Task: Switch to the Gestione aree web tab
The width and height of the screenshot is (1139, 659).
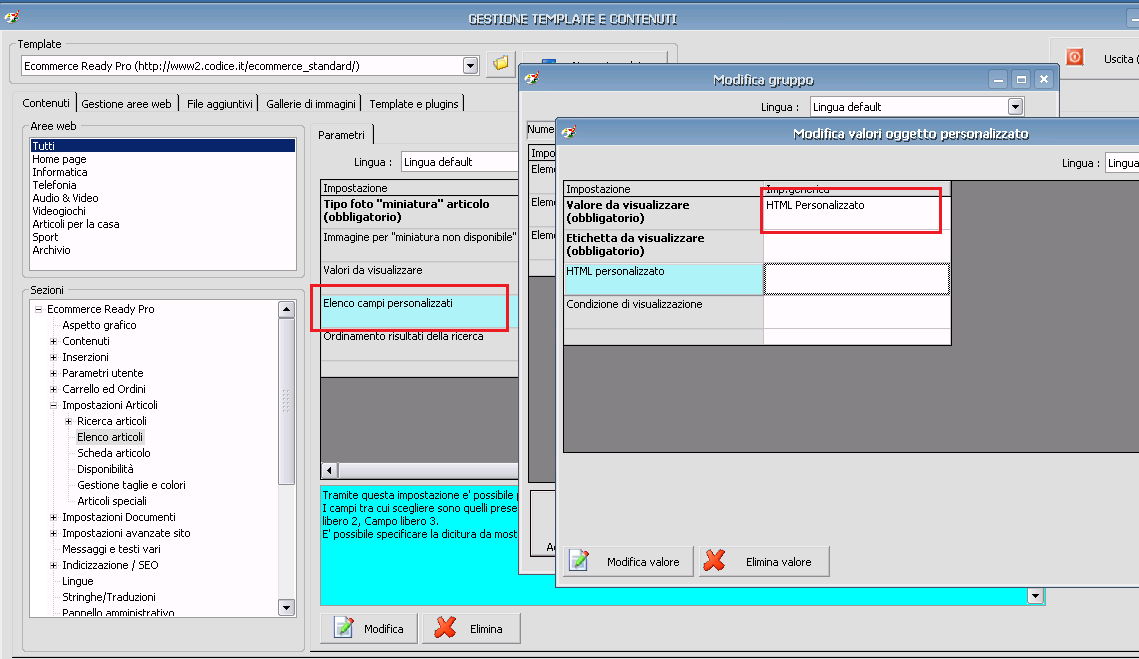Action: tap(126, 104)
